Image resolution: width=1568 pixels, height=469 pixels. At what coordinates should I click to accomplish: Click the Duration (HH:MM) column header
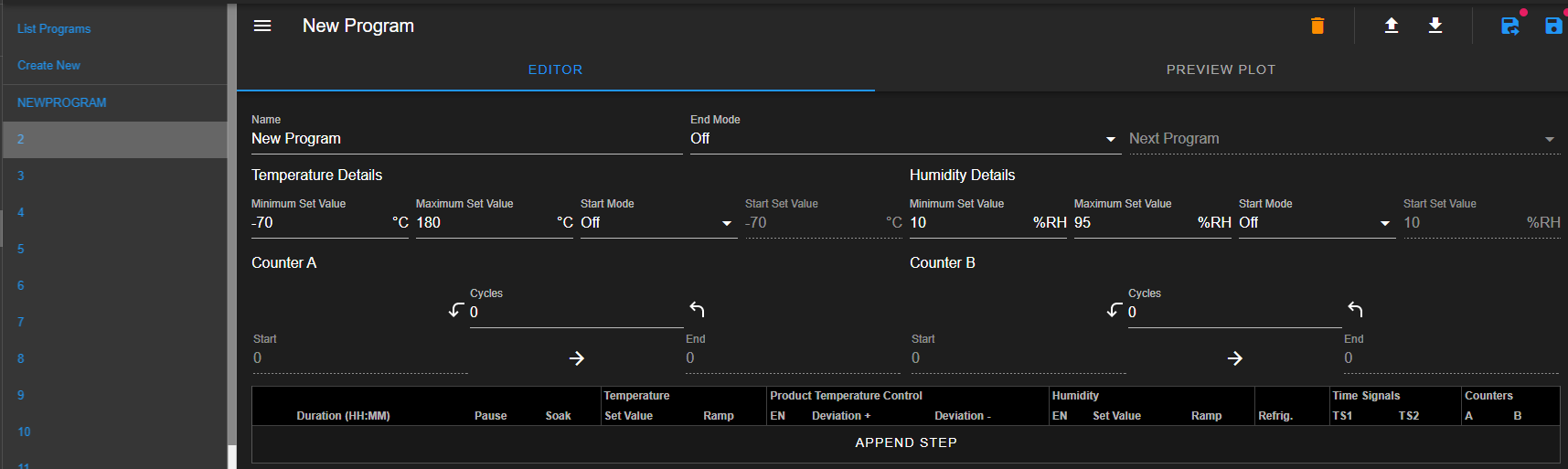pos(343,416)
